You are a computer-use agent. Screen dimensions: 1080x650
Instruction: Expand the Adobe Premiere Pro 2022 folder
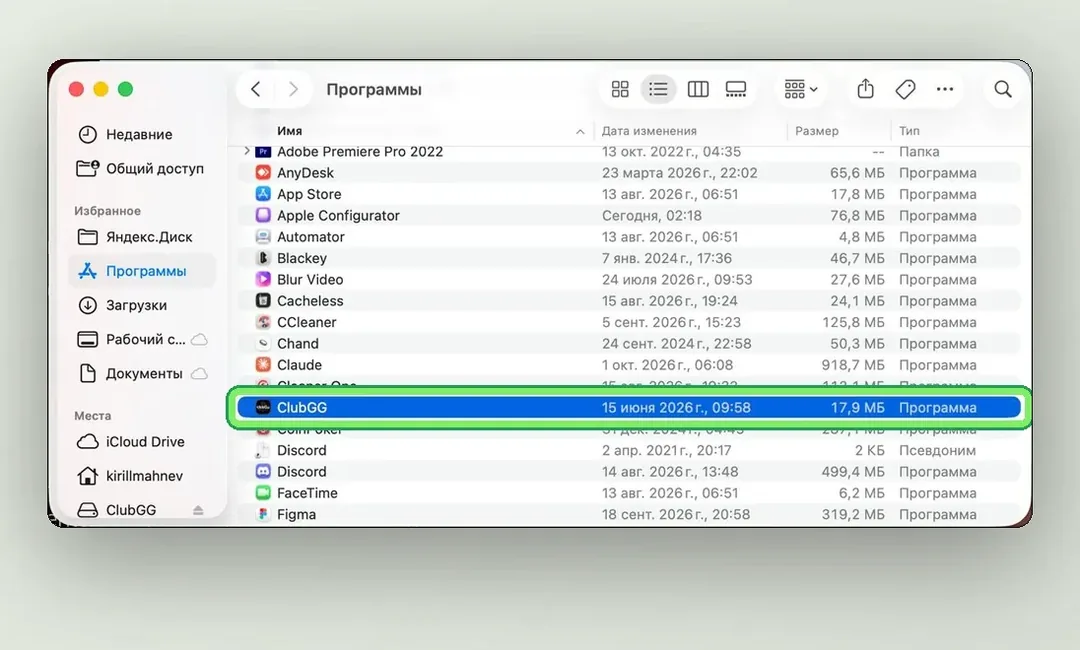(x=247, y=151)
